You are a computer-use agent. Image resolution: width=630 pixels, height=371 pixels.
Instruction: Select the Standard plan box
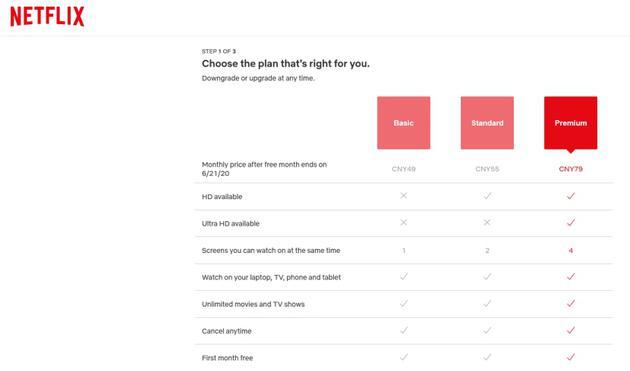click(x=487, y=123)
